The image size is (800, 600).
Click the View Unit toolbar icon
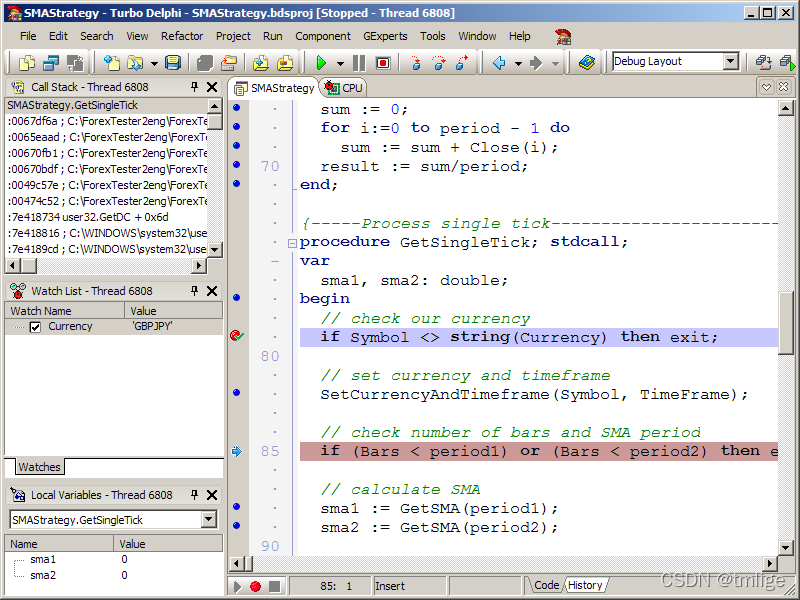tap(27, 63)
